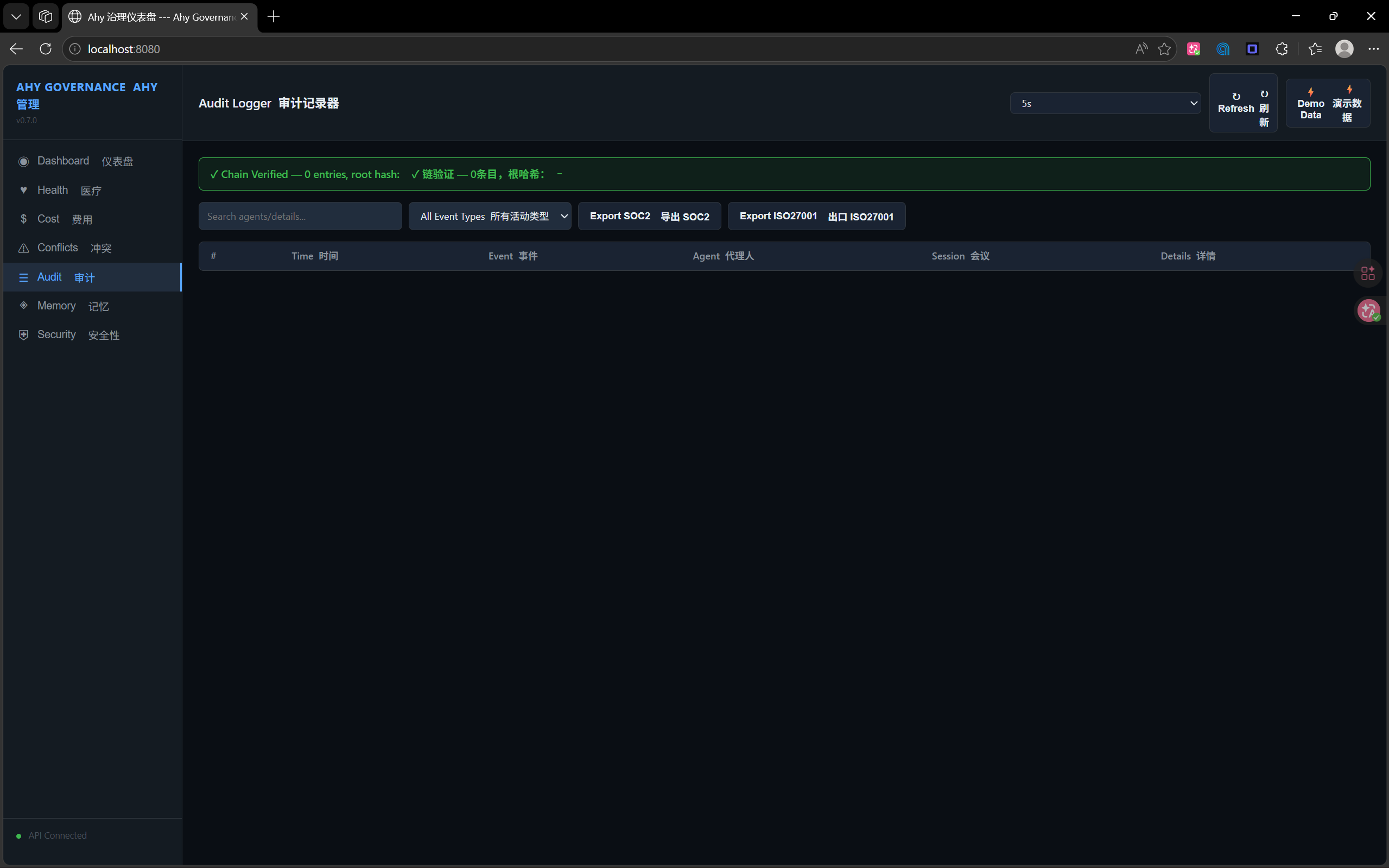Viewport: 1389px width, 868px height.
Task: Click the Session column header
Action: 960,256
